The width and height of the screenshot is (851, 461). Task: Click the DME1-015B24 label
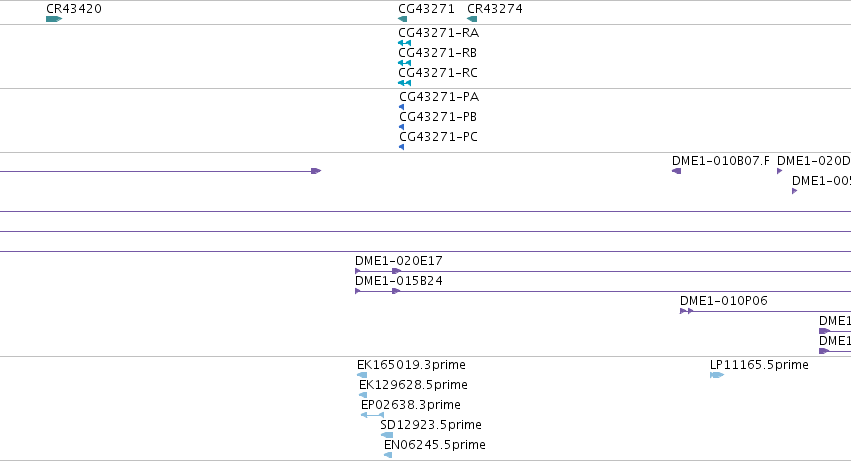(x=399, y=281)
